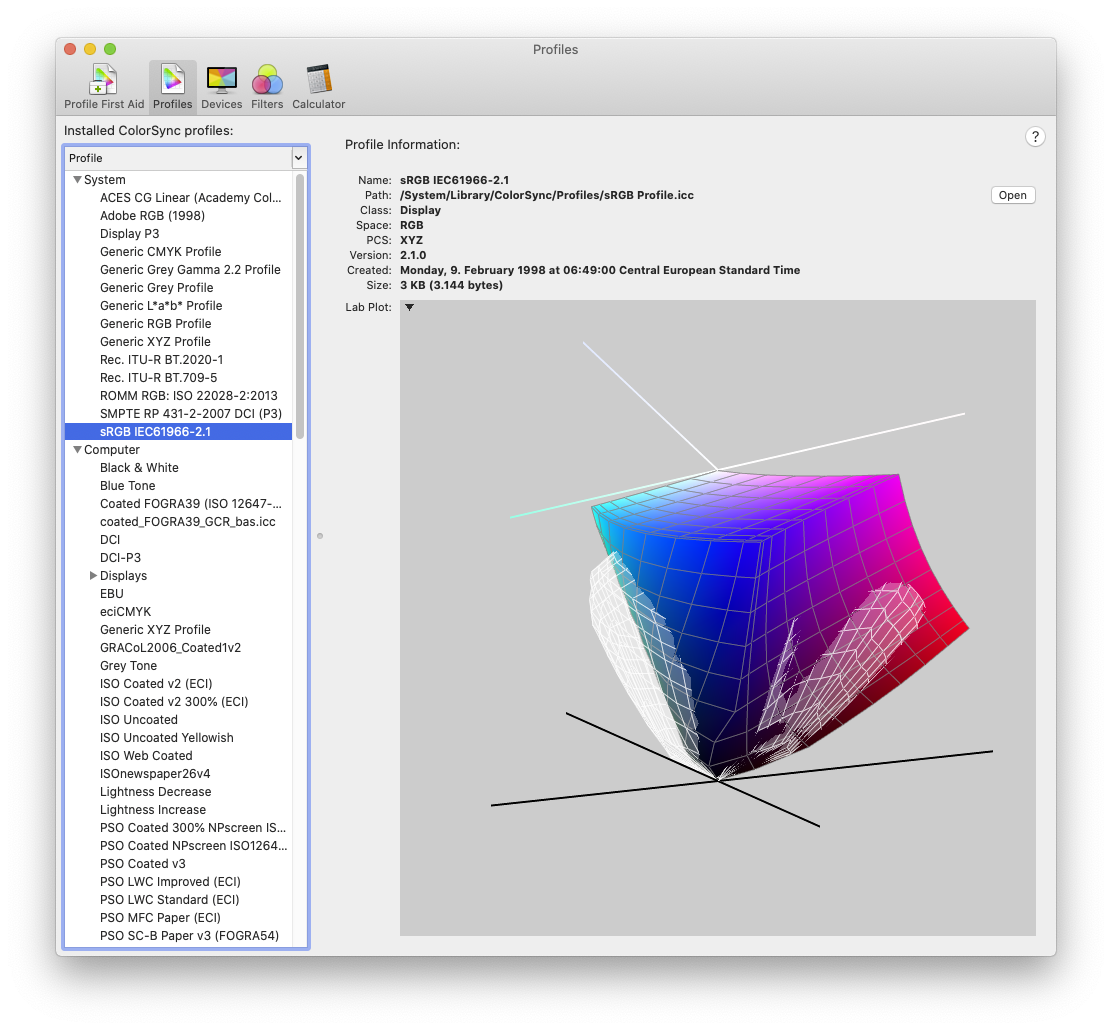Open the Profile column sorting dropdown
Image resolution: width=1112 pixels, height=1030 pixels.
[298, 158]
